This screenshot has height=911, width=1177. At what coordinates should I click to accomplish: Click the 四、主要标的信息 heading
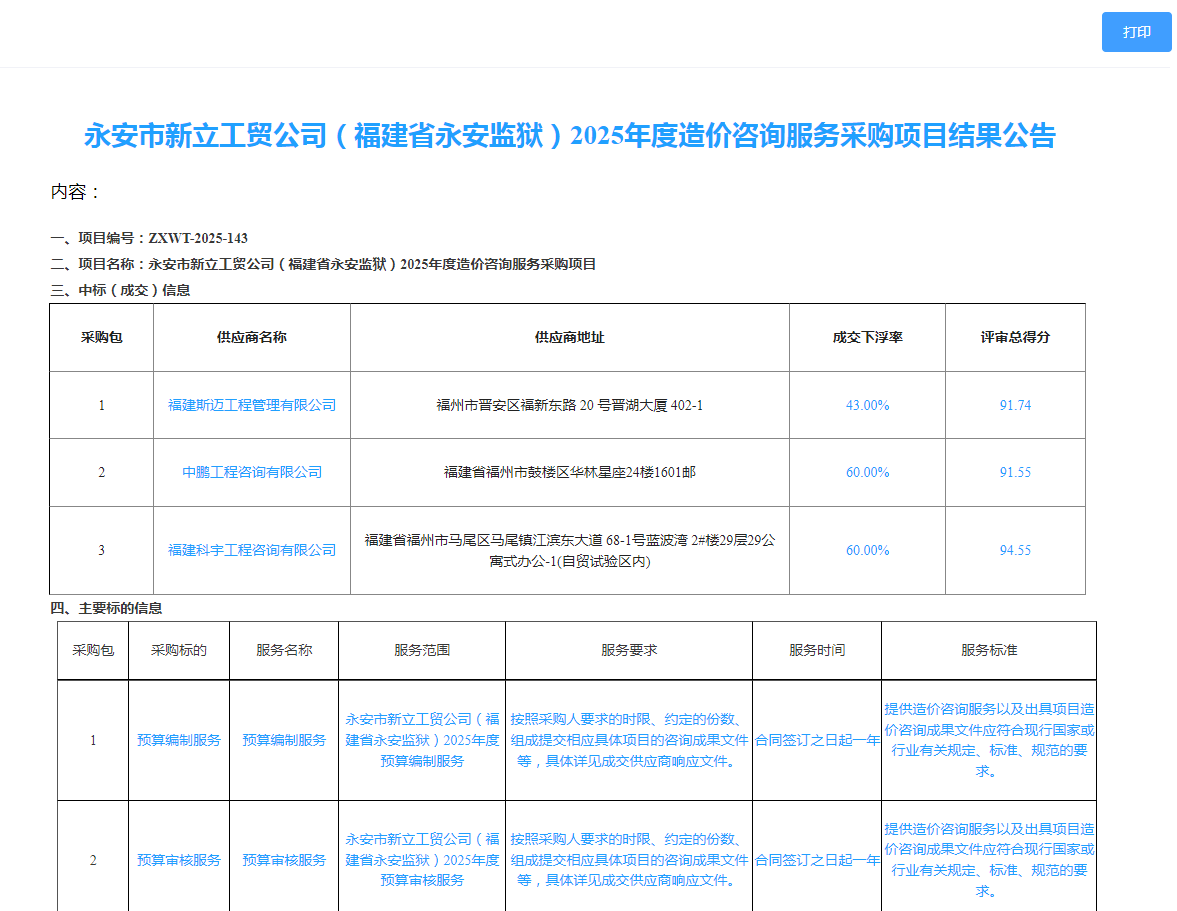click(106, 608)
